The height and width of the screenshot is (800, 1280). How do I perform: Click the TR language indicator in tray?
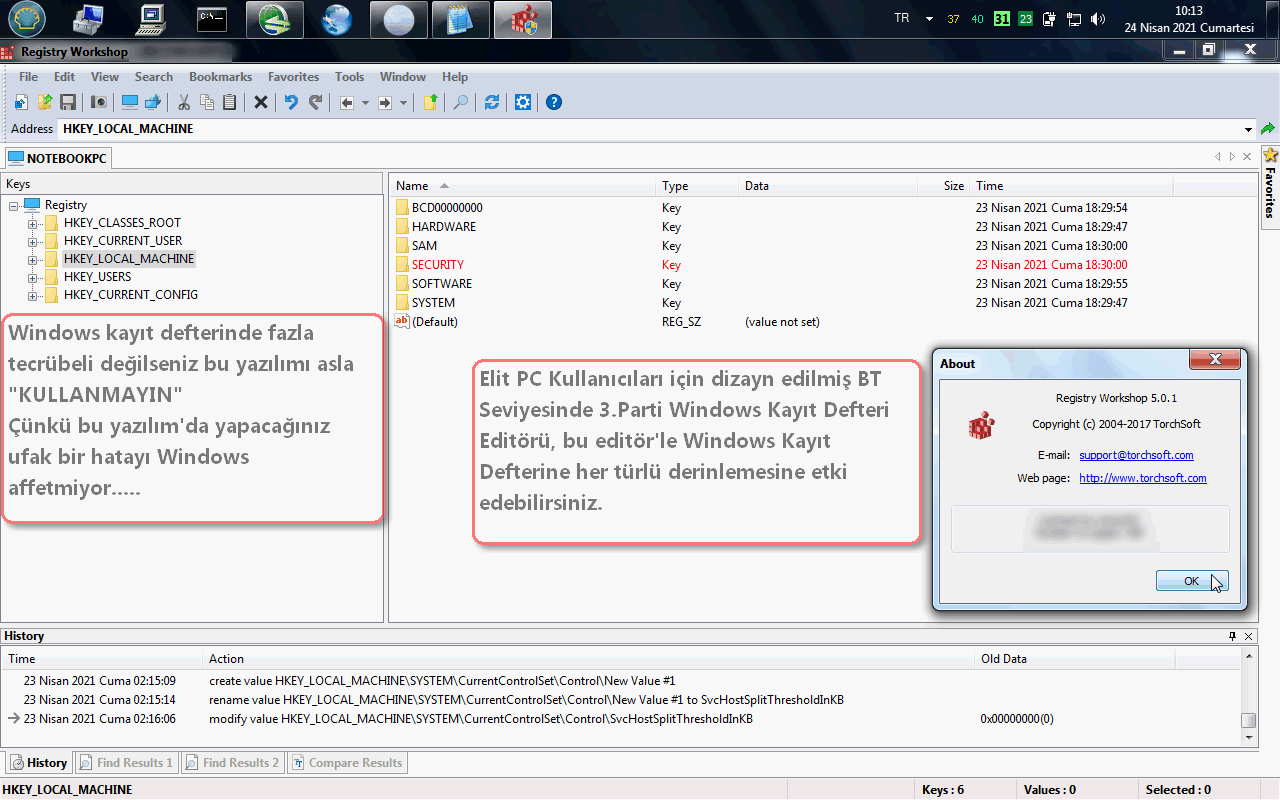[902, 18]
